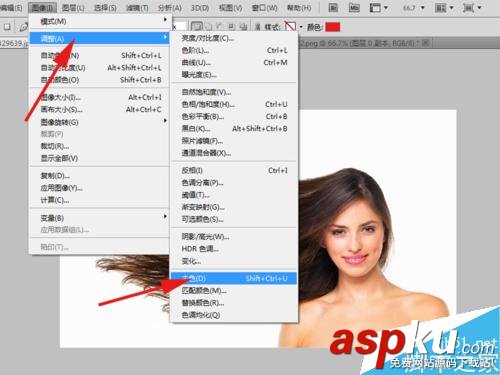Image resolution: width=500 pixels, height=375 pixels.
Task: Expand the 图像旋转(G) submenu
Action: [100, 122]
